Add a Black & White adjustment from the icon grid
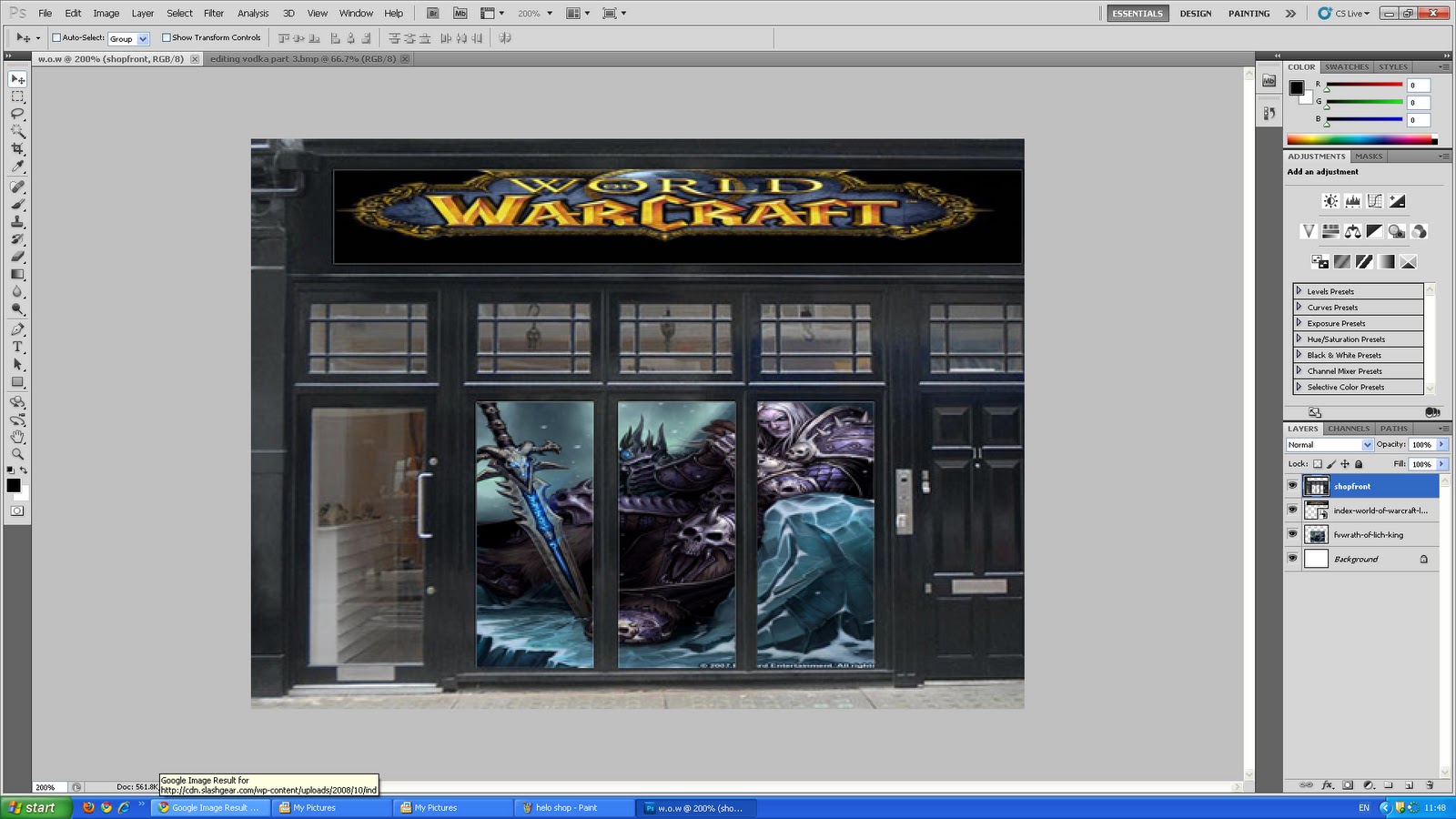Screen dimensions: 1456x819 coord(1375,231)
